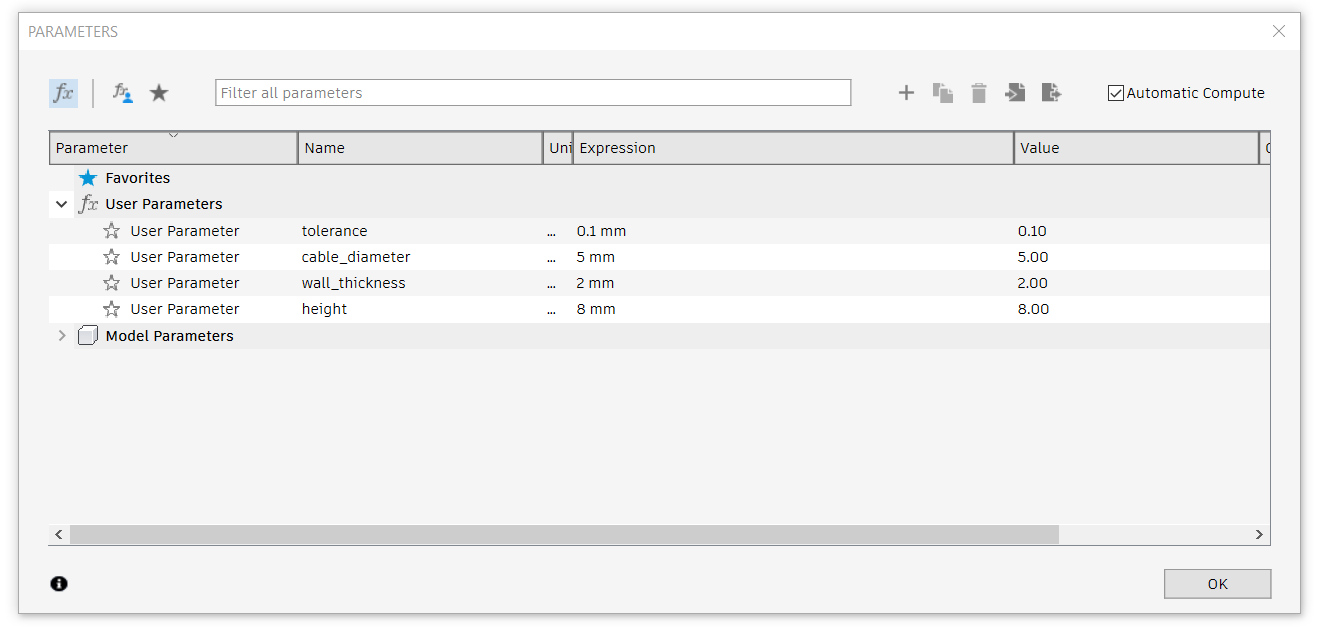Click the 8.00 value cell
Screen dimensions: 1323x638
click(1136, 309)
